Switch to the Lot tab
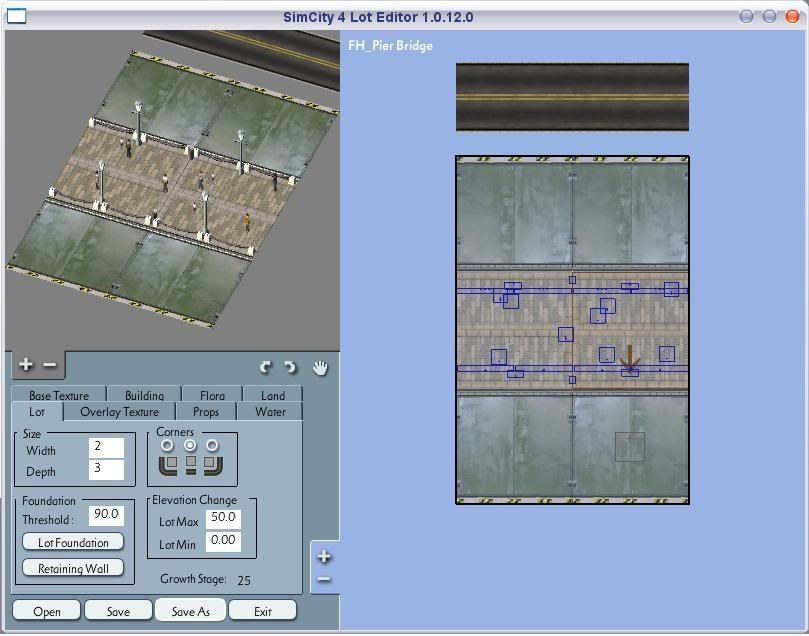The height and width of the screenshot is (636, 809). 37,412
